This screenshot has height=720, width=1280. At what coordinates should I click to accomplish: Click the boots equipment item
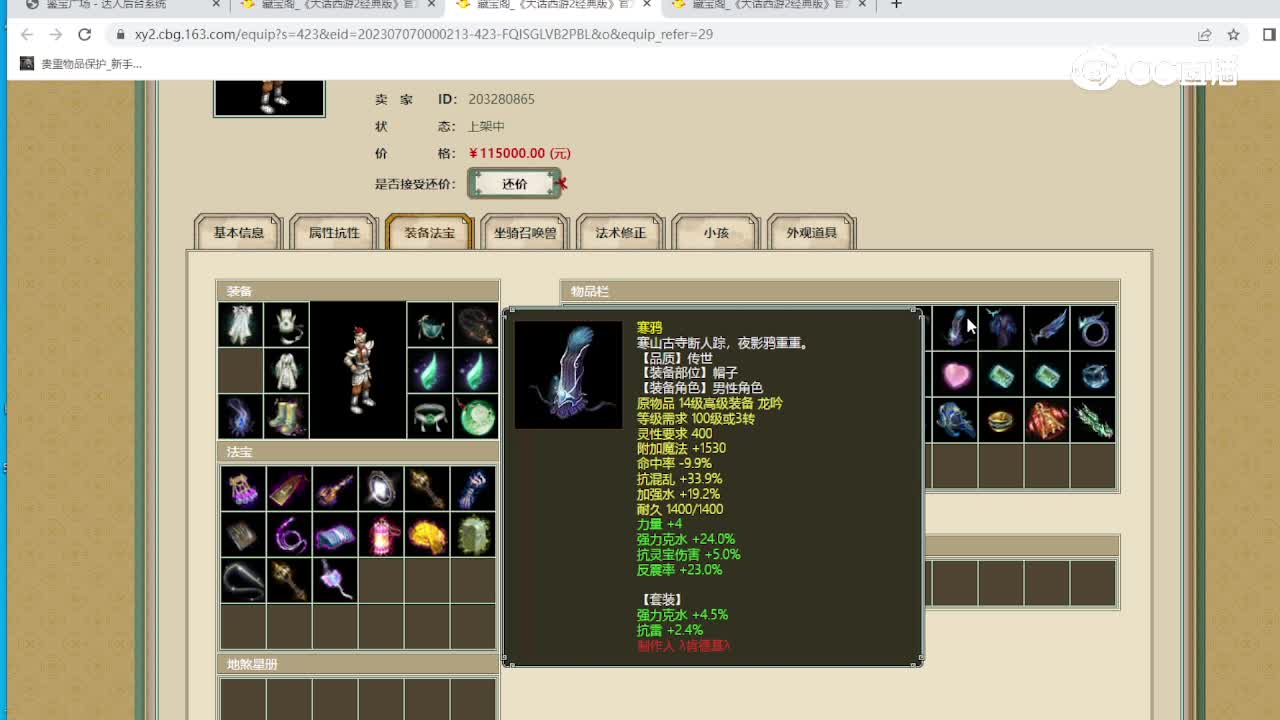[x=287, y=417]
